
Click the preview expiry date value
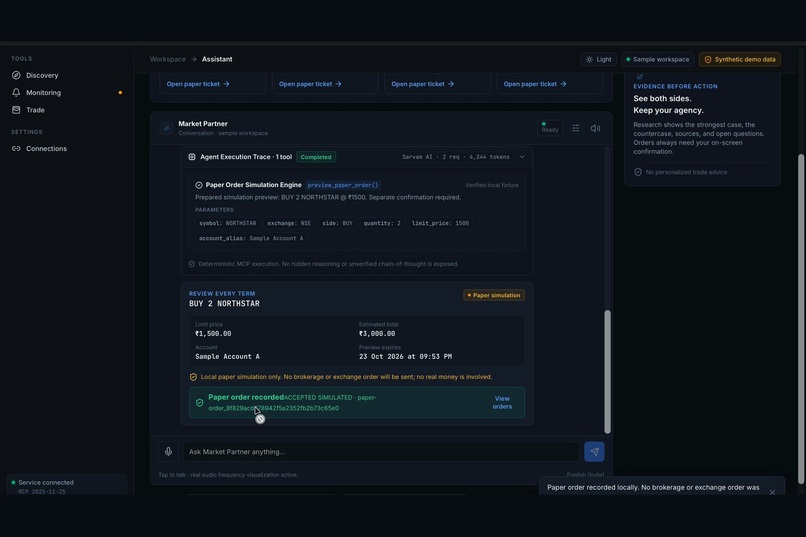pyautogui.click(x=406, y=357)
